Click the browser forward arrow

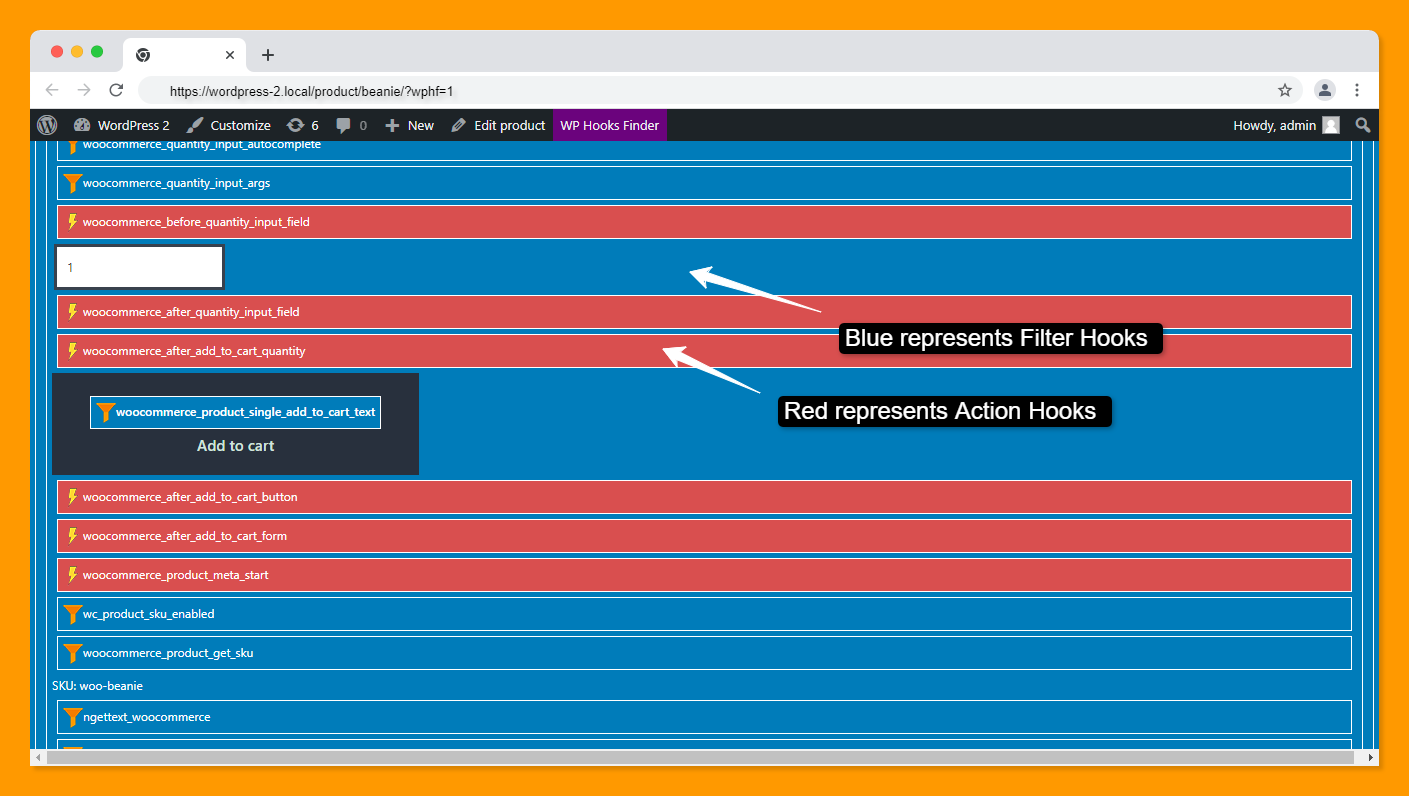(x=84, y=90)
